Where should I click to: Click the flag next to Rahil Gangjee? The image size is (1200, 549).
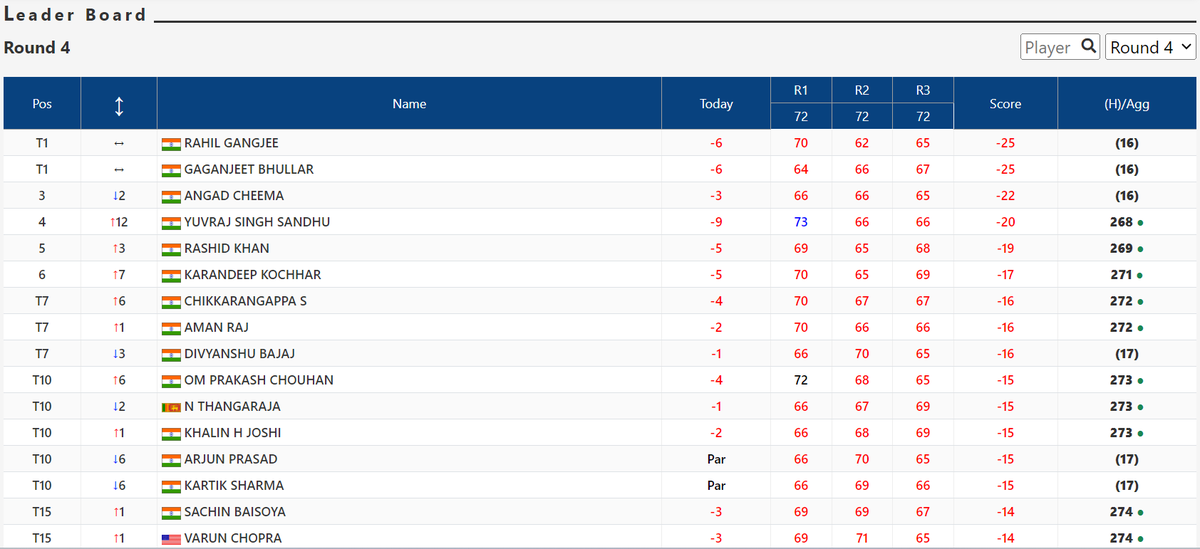(171, 144)
